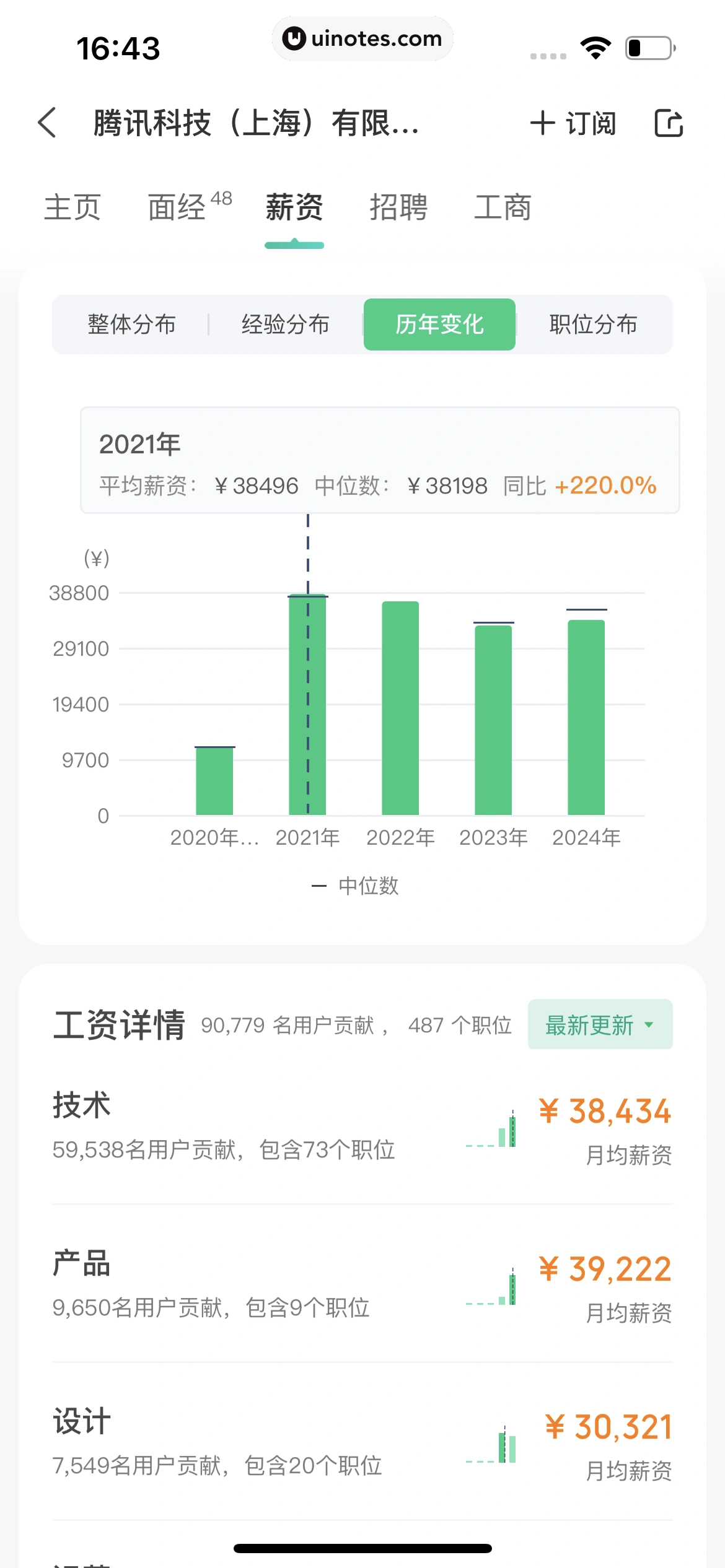Viewport: 725px width, 1568px height.
Task: Tap the 2021年 label on the chart axis
Action: coord(308,837)
